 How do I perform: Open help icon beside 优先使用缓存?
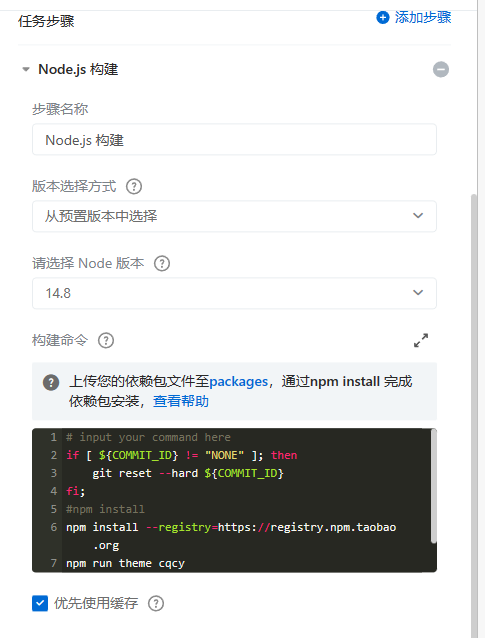pyautogui.click(x=156, y=603)
